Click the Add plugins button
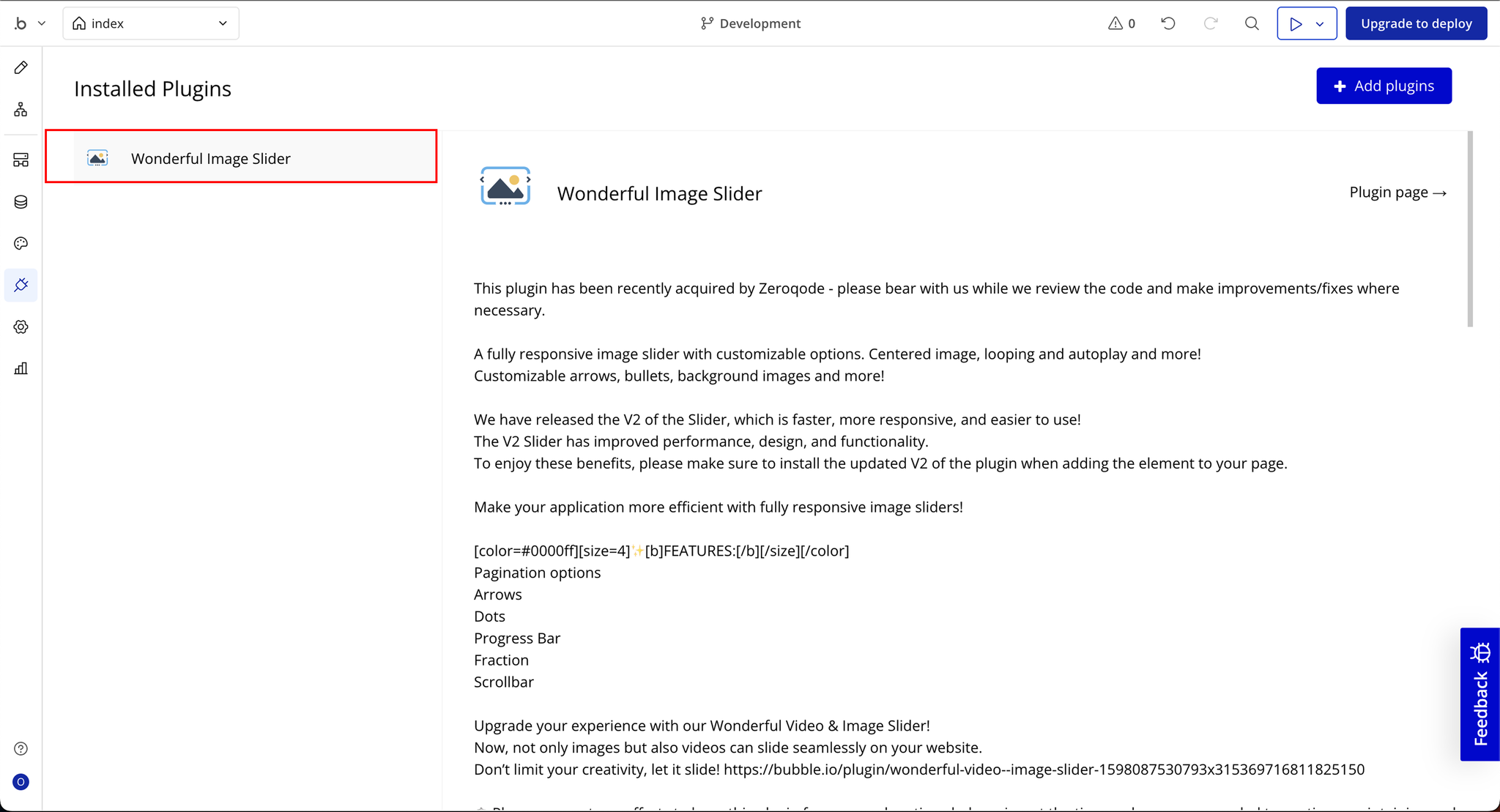This screenshot has height=812, width=1500. (x=1384, y=86)
